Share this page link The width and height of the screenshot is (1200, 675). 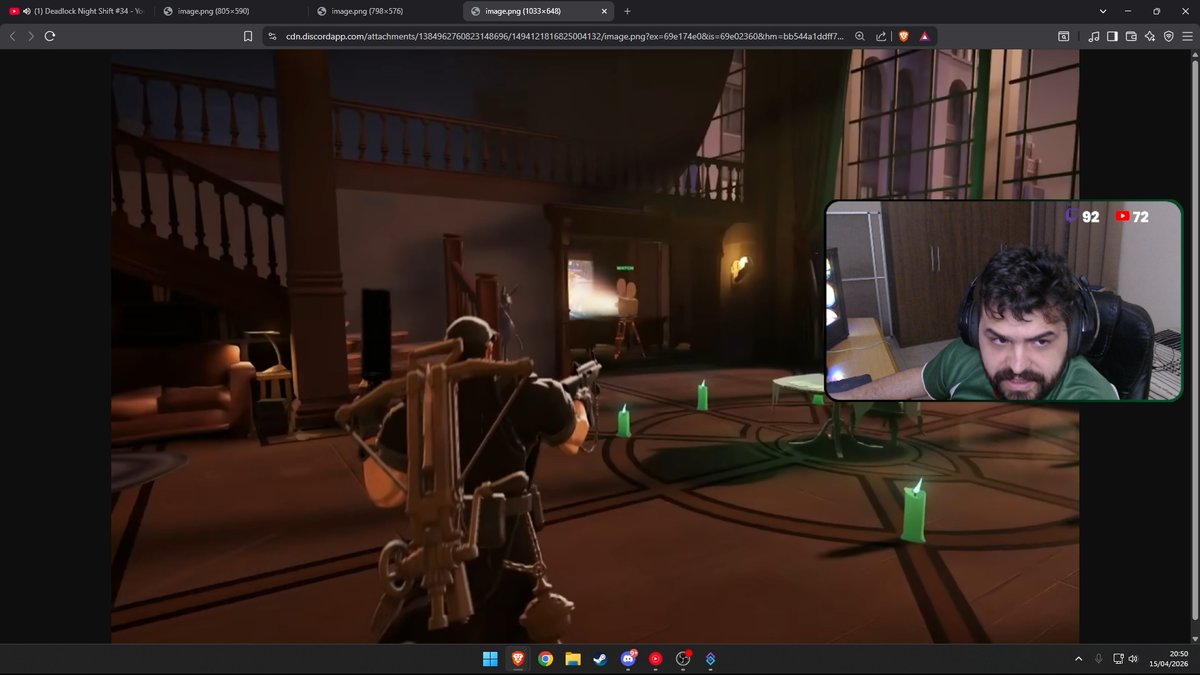tap(881, 36)
